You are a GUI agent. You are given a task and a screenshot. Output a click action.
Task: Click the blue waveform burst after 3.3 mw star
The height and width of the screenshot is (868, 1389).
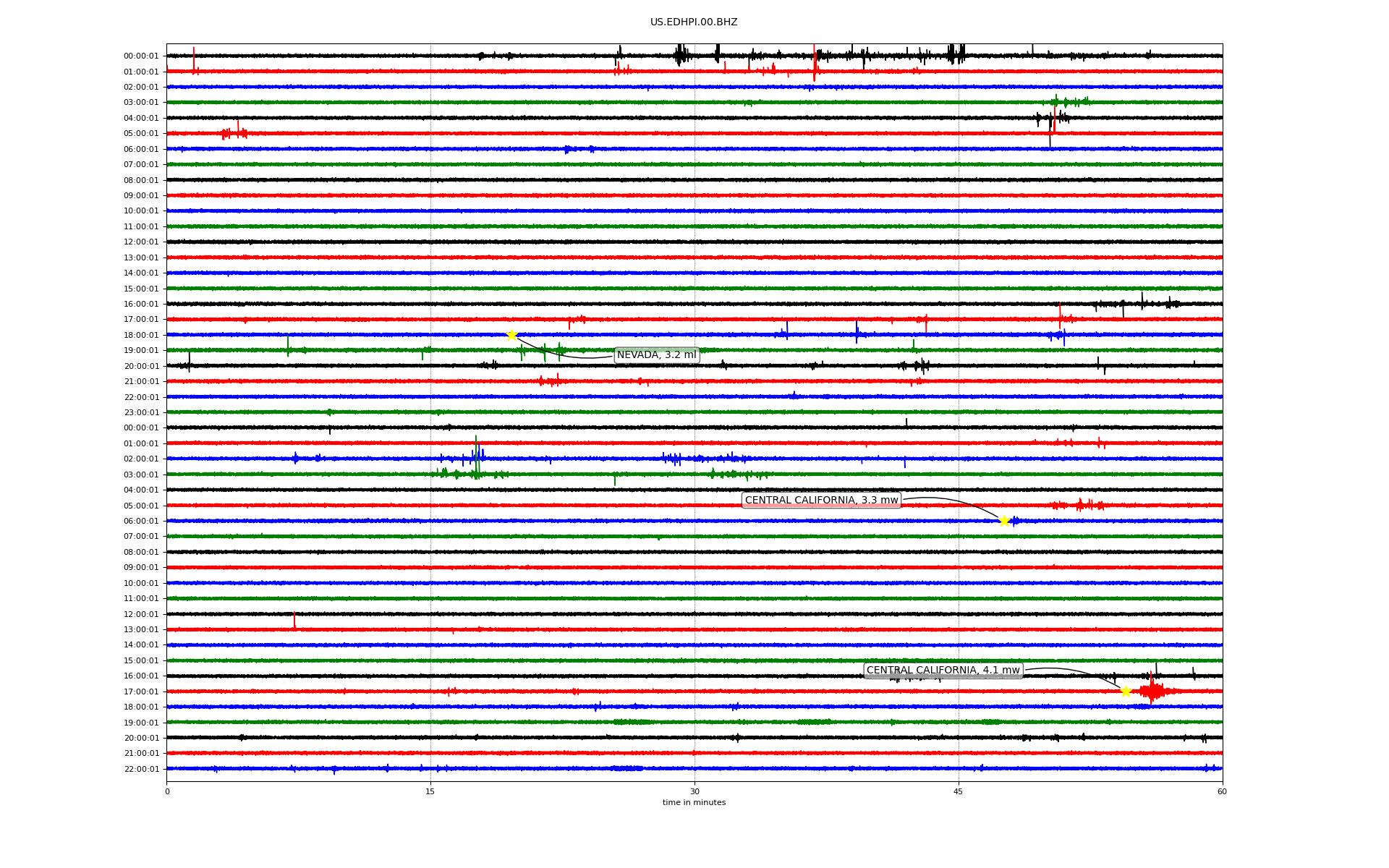pos(1015,521)
